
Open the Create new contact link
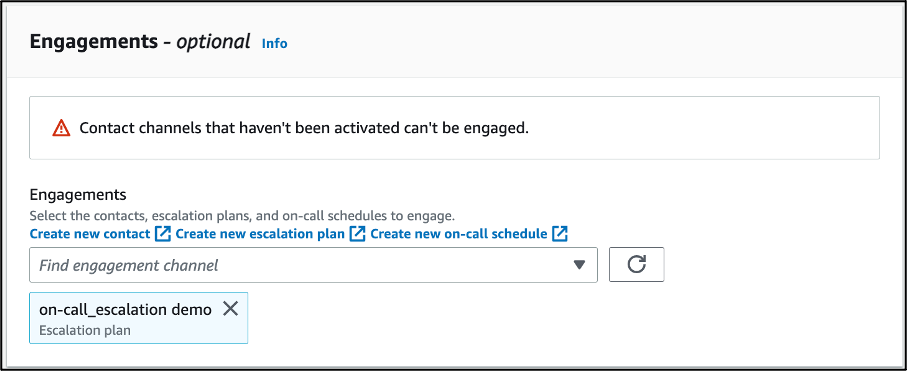pos(90,234)
